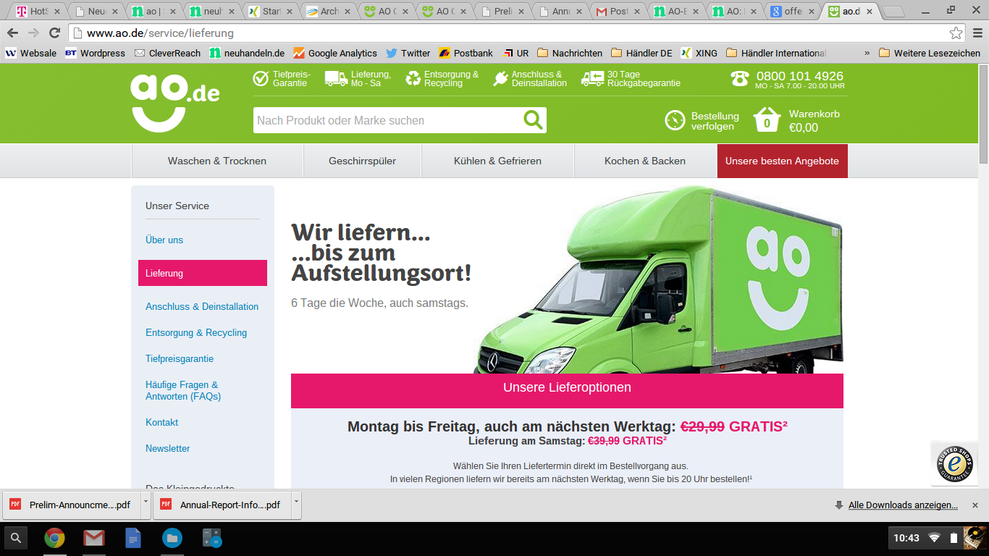Screen dimensions: 989x556
Task: Open the Annual-Report-Info...pdf downloaded file
Action: [223, 505]
